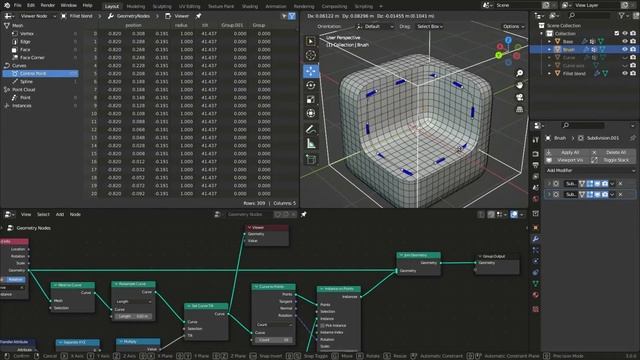Toggle Pick Instance checkbox in Instance on Points
The image size is (640, 360).
[323, 326]
